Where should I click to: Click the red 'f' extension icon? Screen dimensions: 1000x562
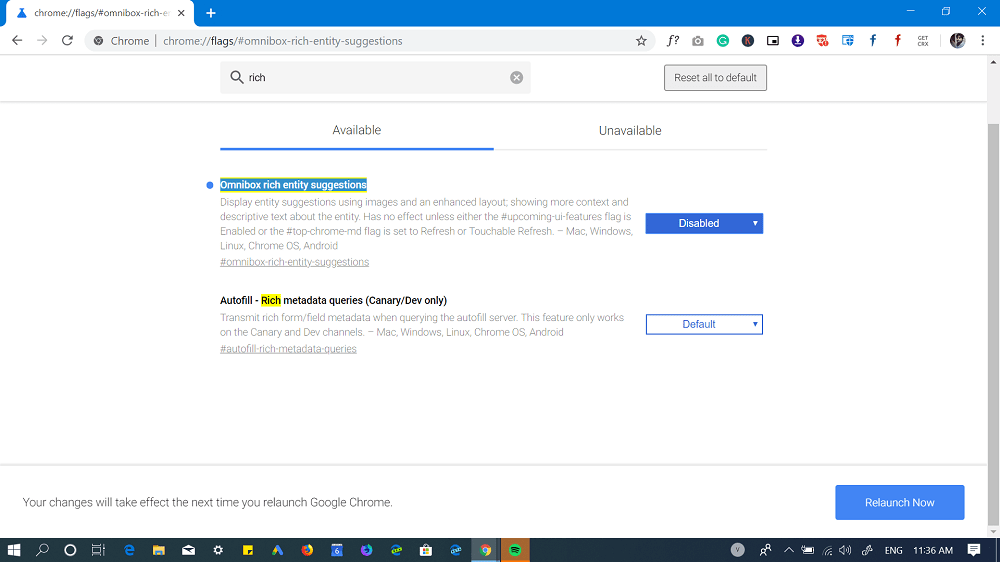click(x=897, y=41)
